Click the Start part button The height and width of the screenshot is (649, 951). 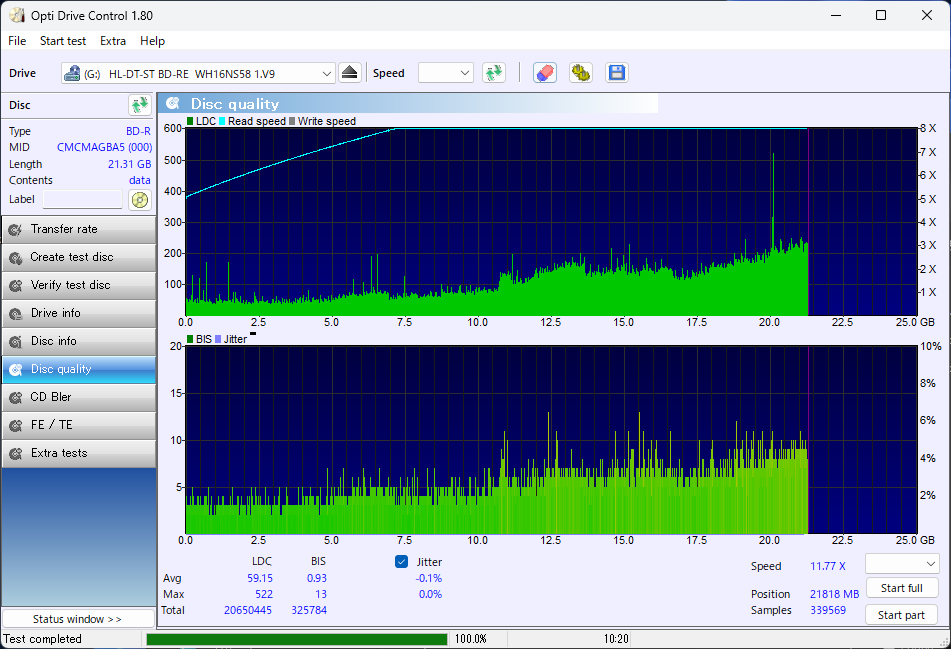tap(902, 614)
